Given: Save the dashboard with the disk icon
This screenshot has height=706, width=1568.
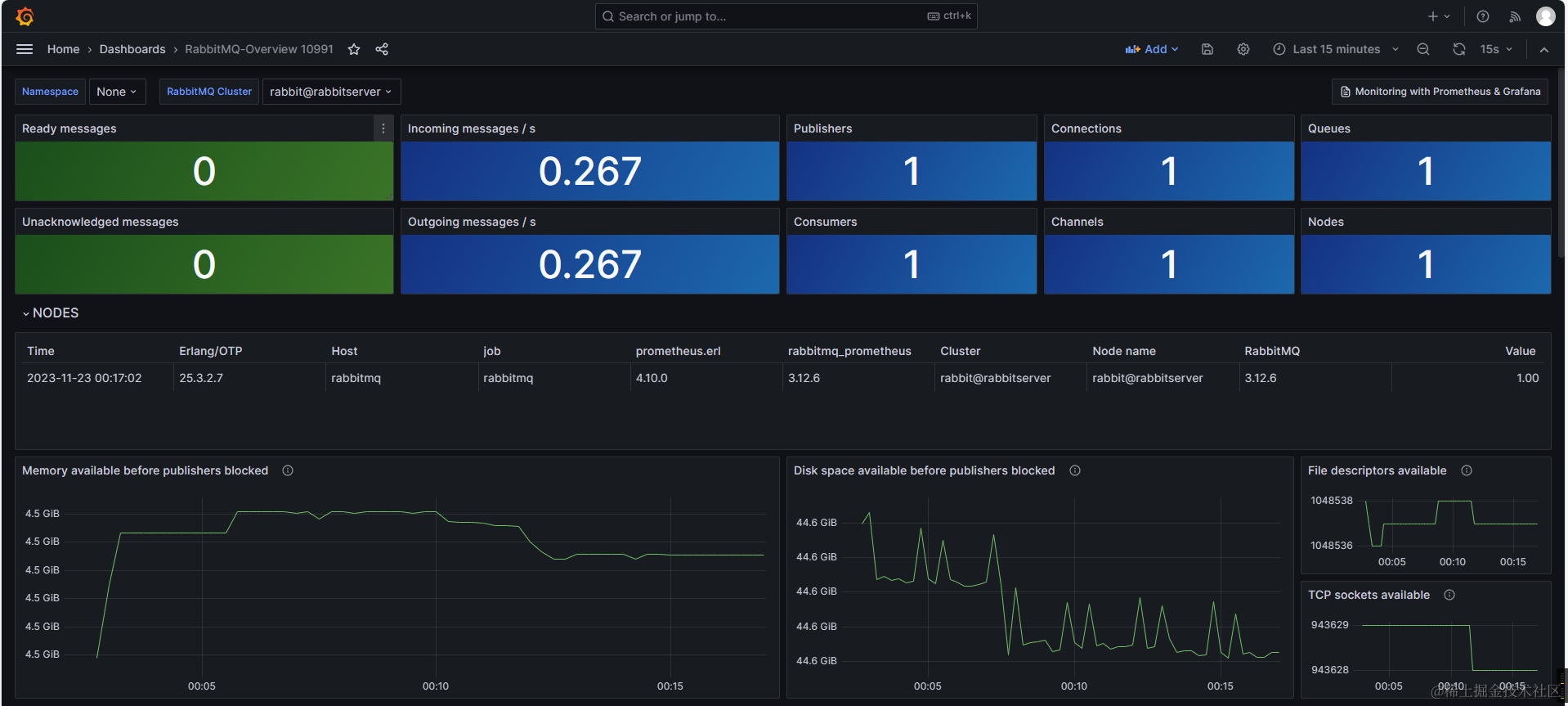Looking at the screenshot, I should pos(1207,49).
